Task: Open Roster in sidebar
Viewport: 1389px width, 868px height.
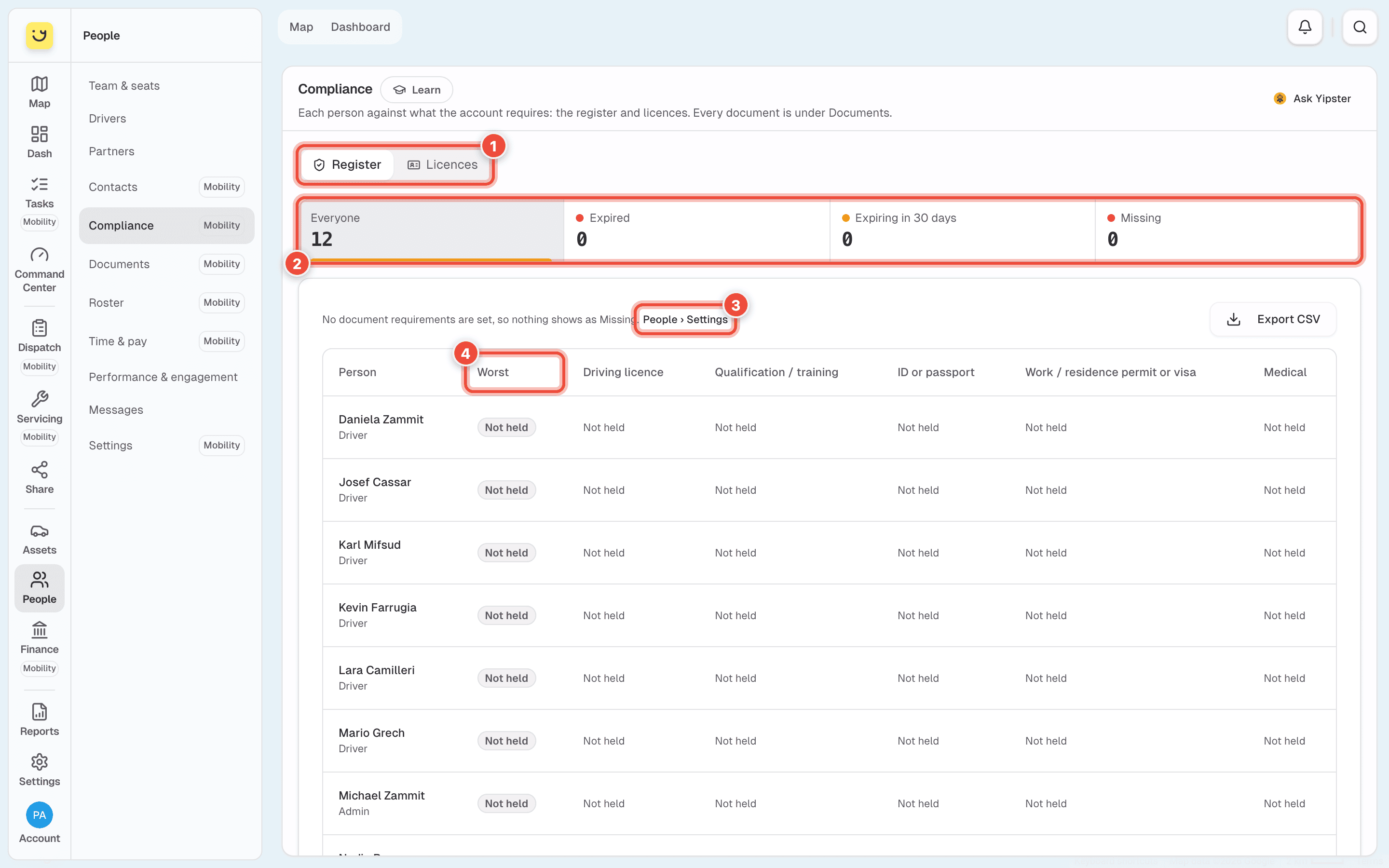Action: [x=166, y=302]
